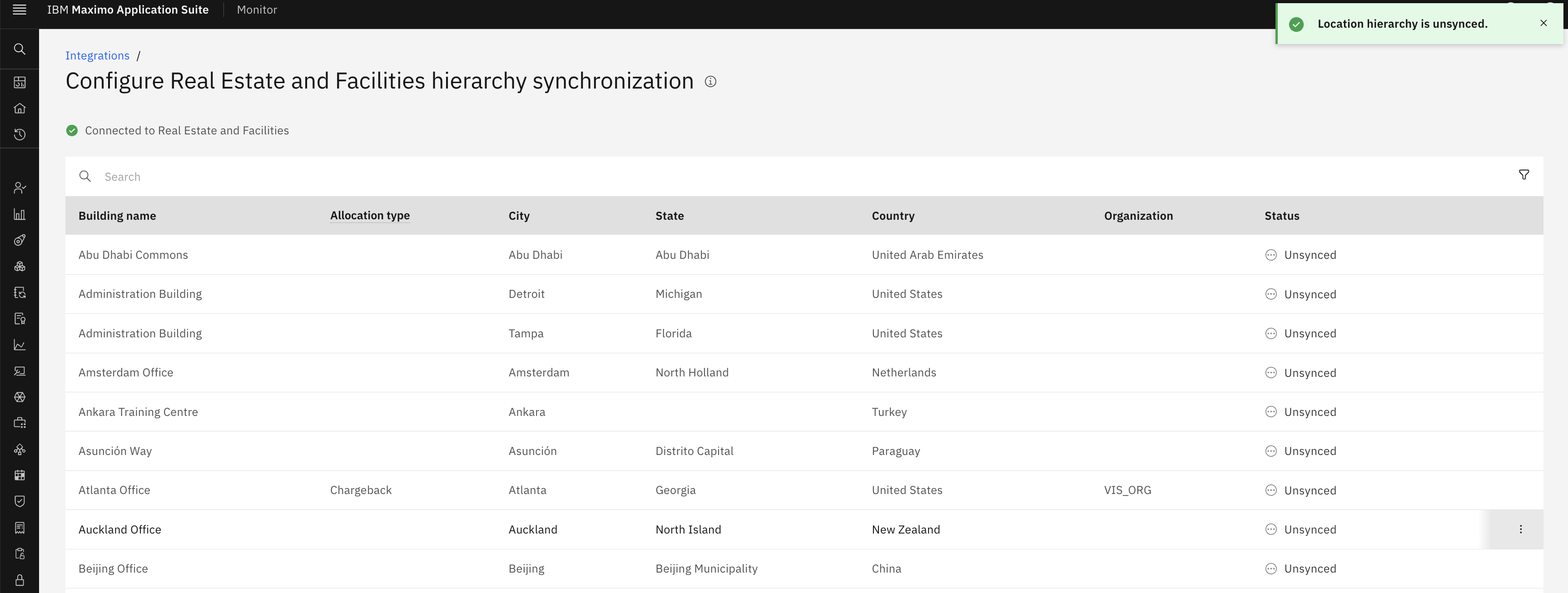Click Chargeback allocation type in Atlanta row

(x=360, y=490)
